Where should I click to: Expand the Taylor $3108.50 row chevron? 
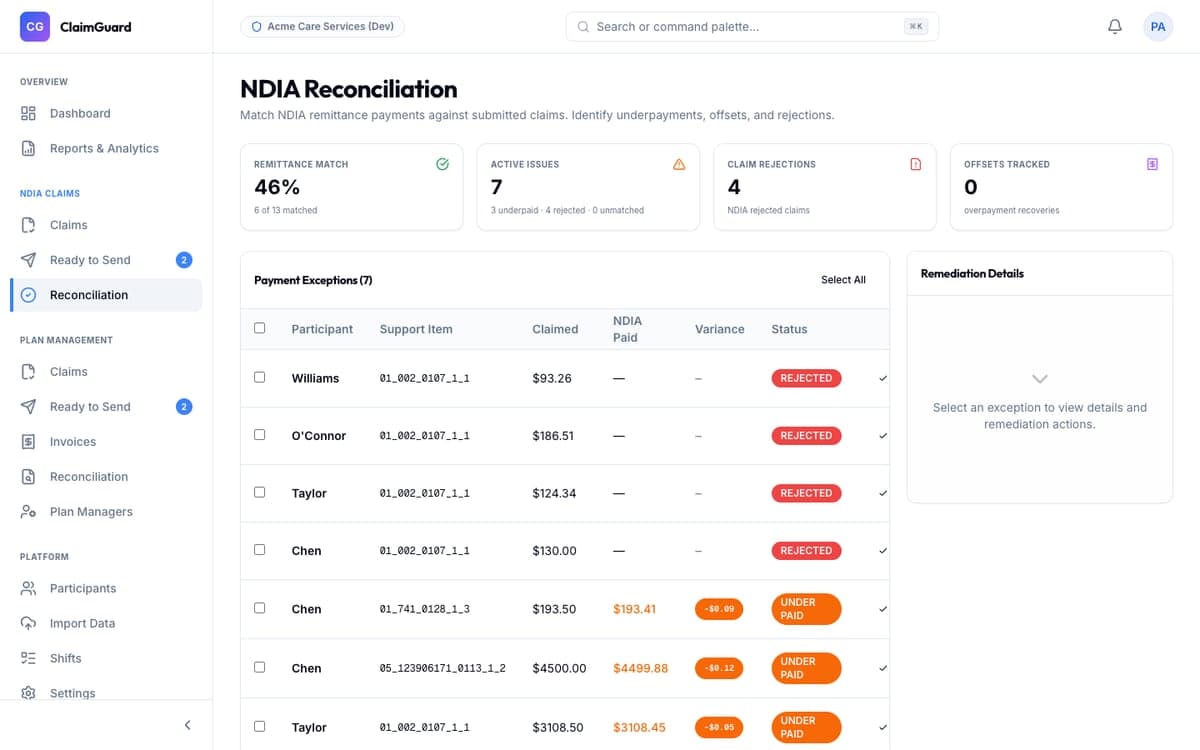[x=882, y=727]
